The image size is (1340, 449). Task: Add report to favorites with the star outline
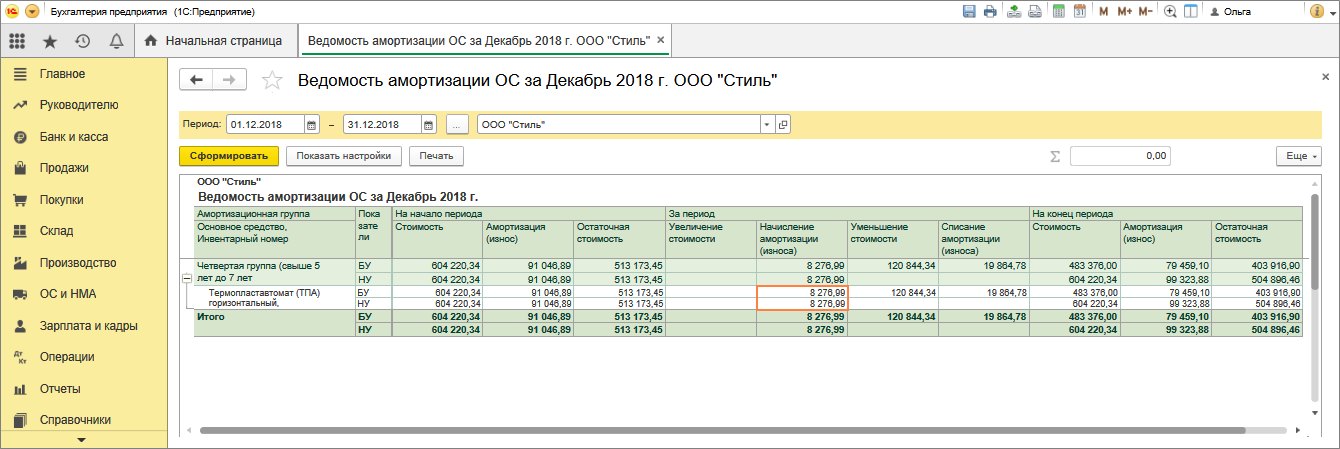point(272,81)
